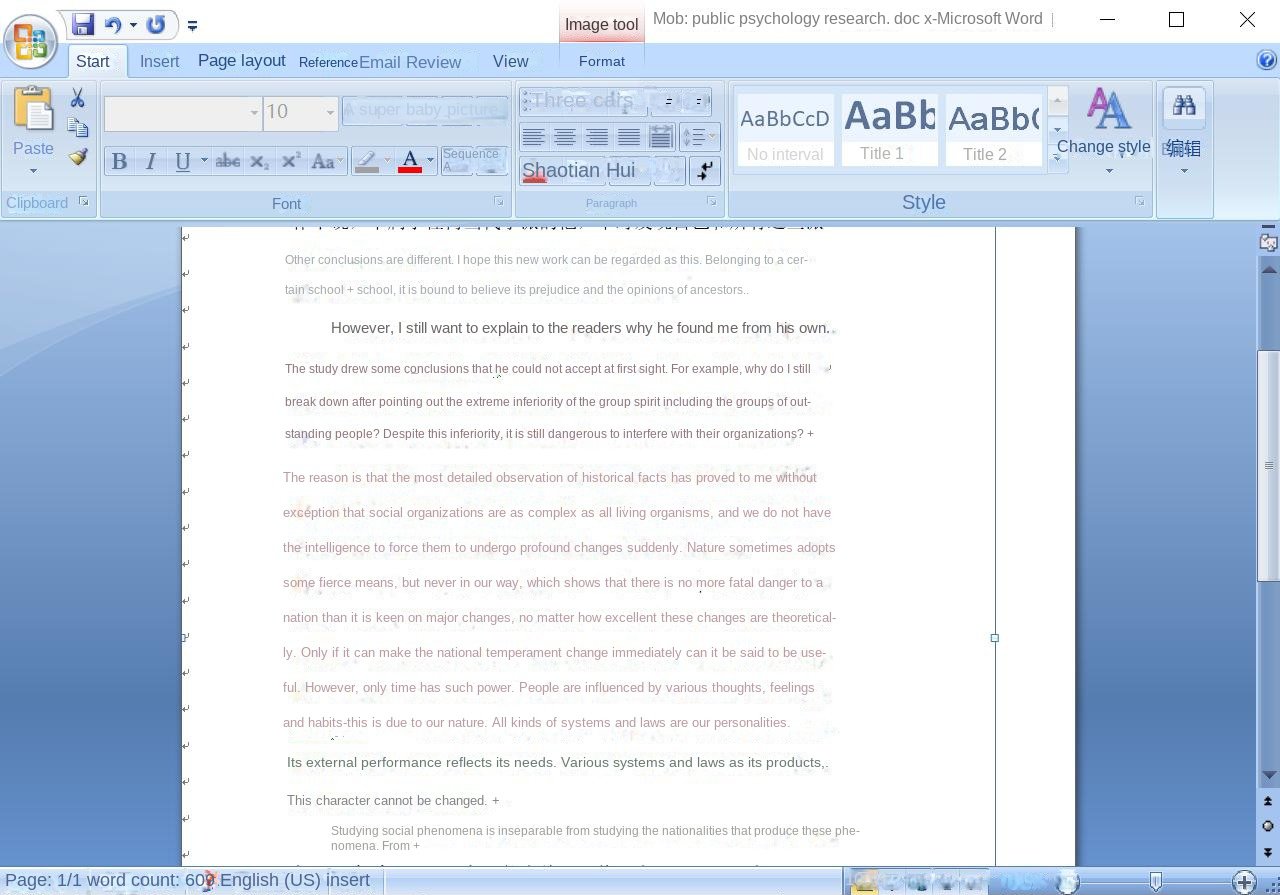Apply superscript formatting
1280x895 pixels.
click(289, 160)
